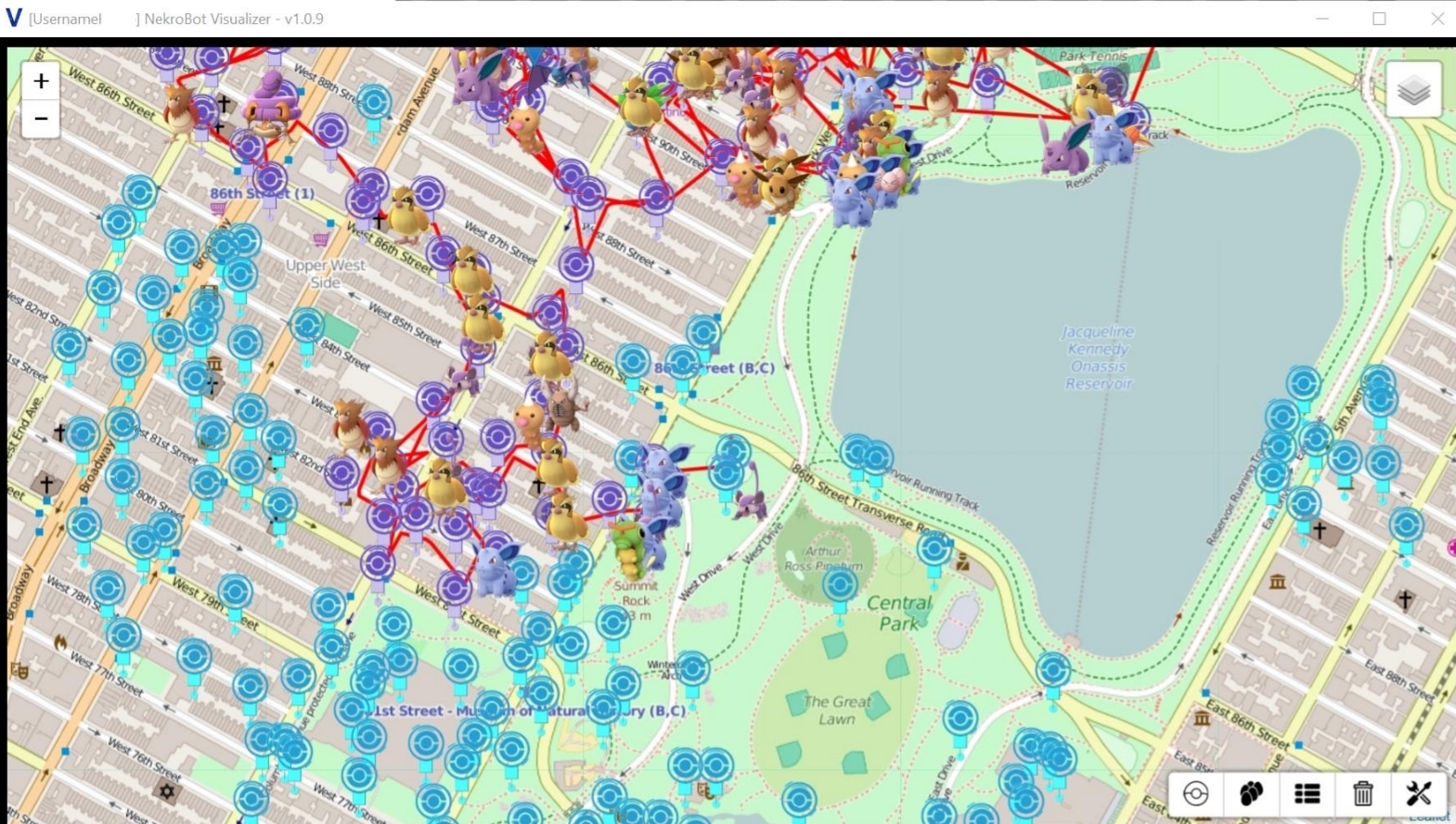Minimize the NekroBot Visualizer window
Image resolution: width=1456 pixels, height=824 pixels.
click(1322, 19)
